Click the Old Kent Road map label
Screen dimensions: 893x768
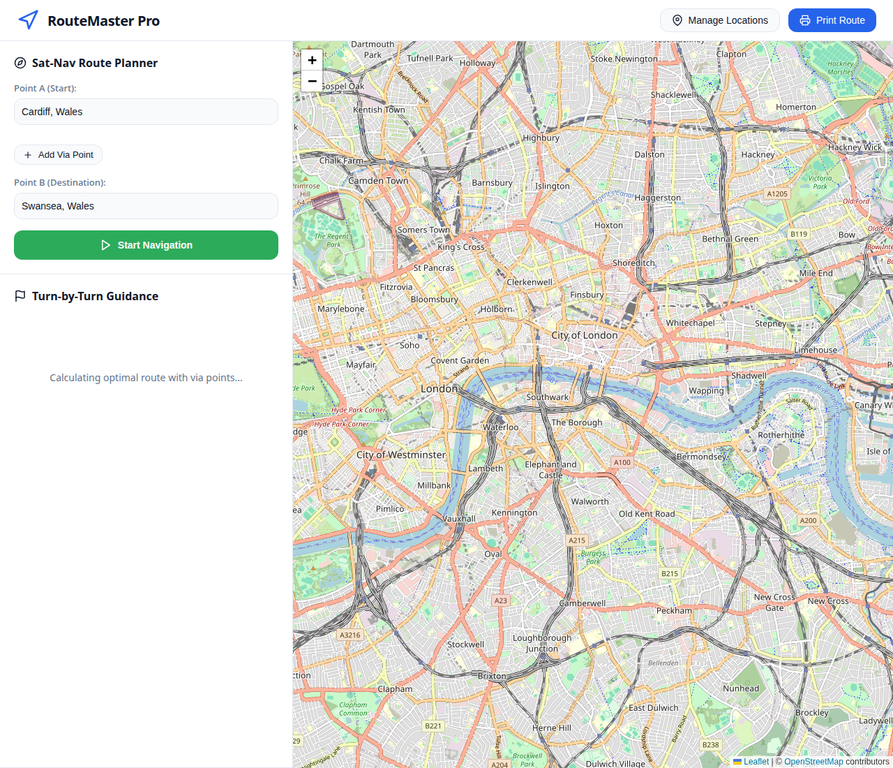pyautogui.click(x=647, y=514)
